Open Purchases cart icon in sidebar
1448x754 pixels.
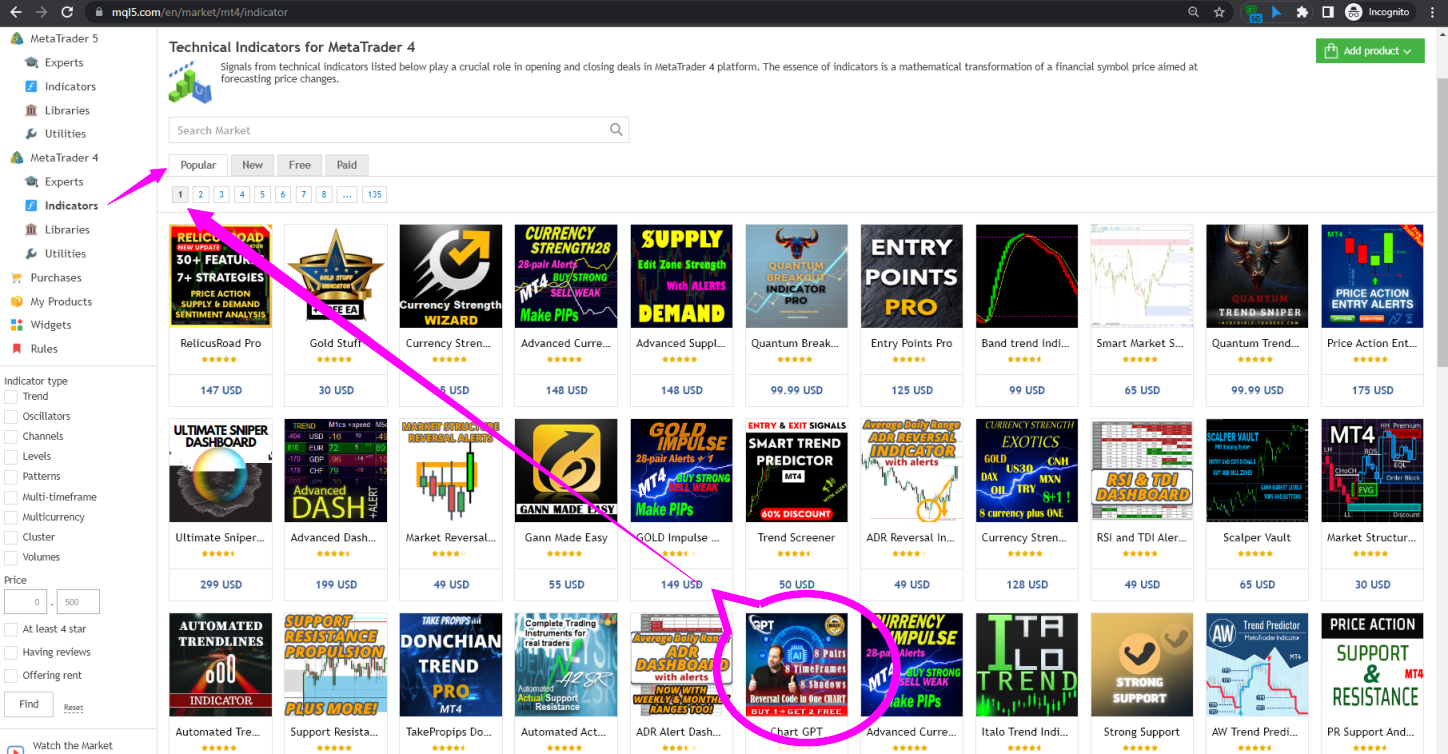pyautogui.click(x=16, y=277)
